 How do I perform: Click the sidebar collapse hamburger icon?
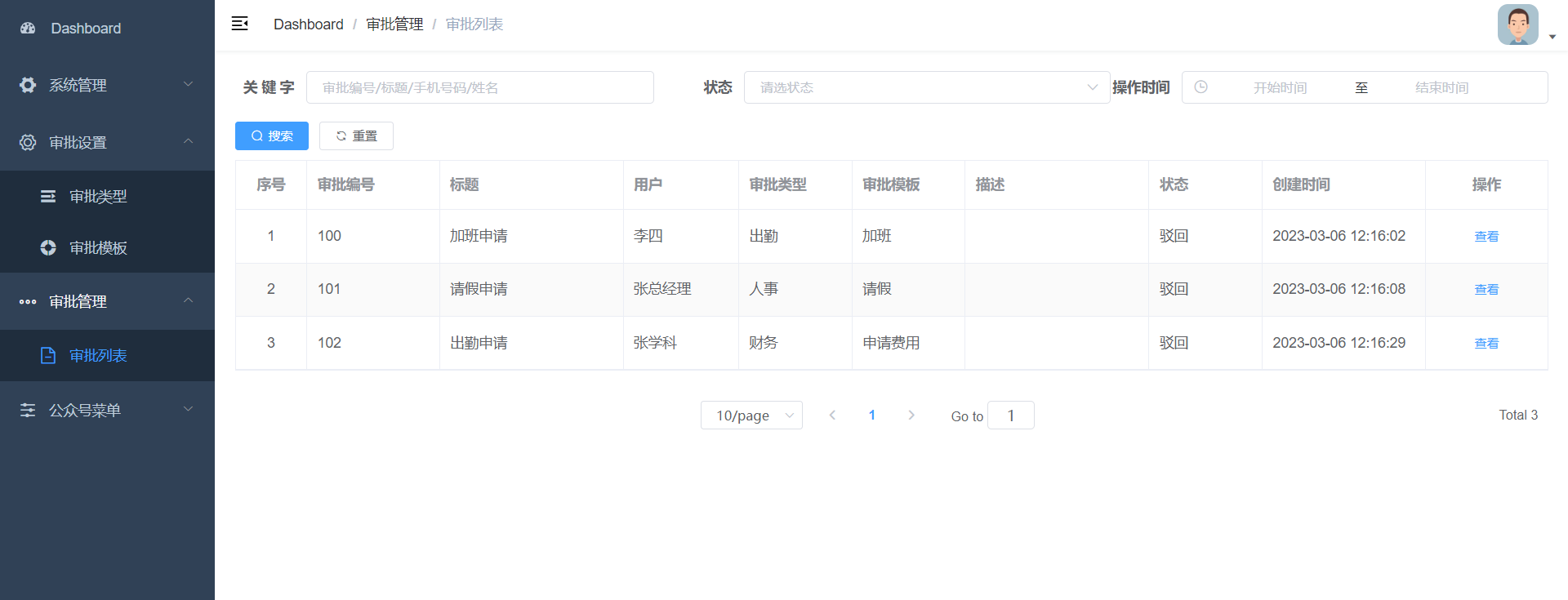point(239,24)
